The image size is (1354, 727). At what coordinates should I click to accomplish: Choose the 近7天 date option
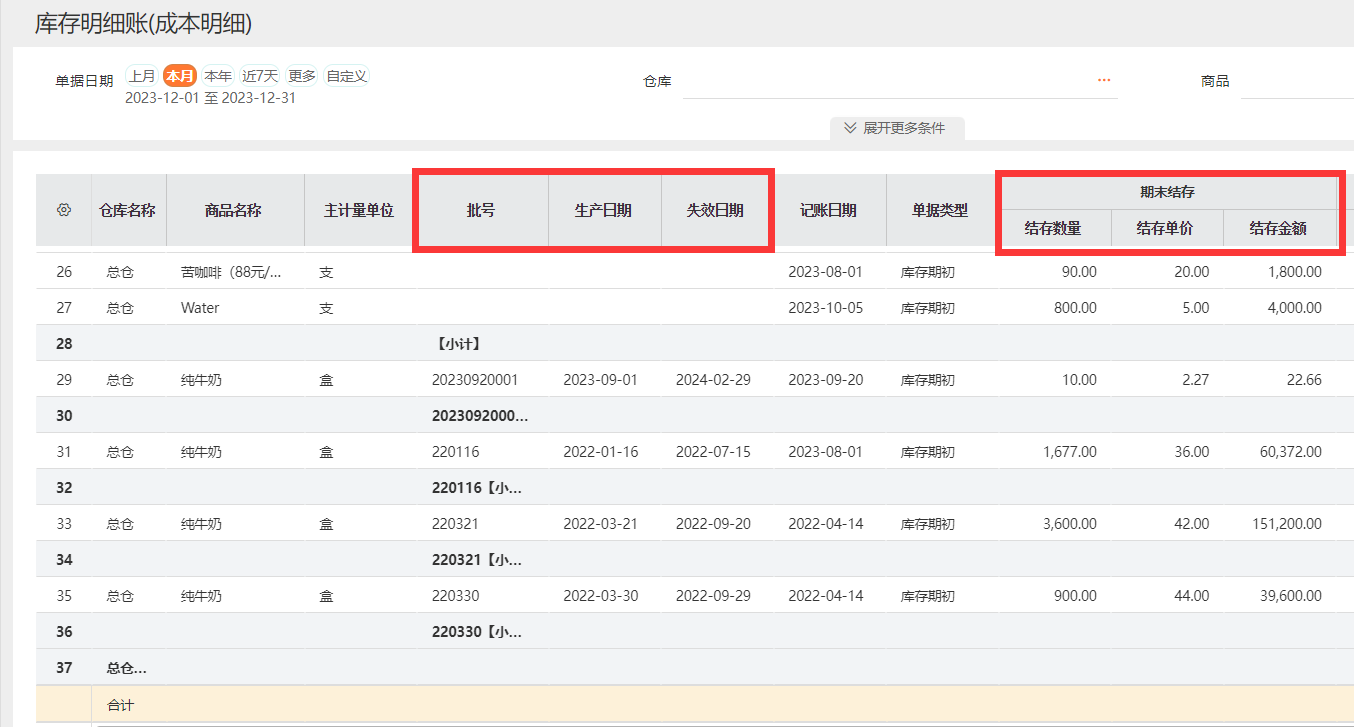(259, 76)
